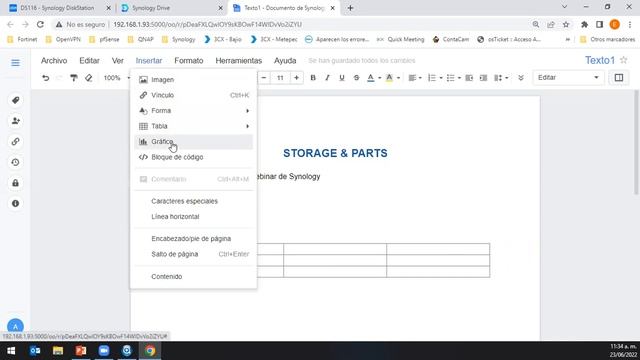Select Gráfico from Insertar menu
Screen dimensions: 640x360
point(193,142)
